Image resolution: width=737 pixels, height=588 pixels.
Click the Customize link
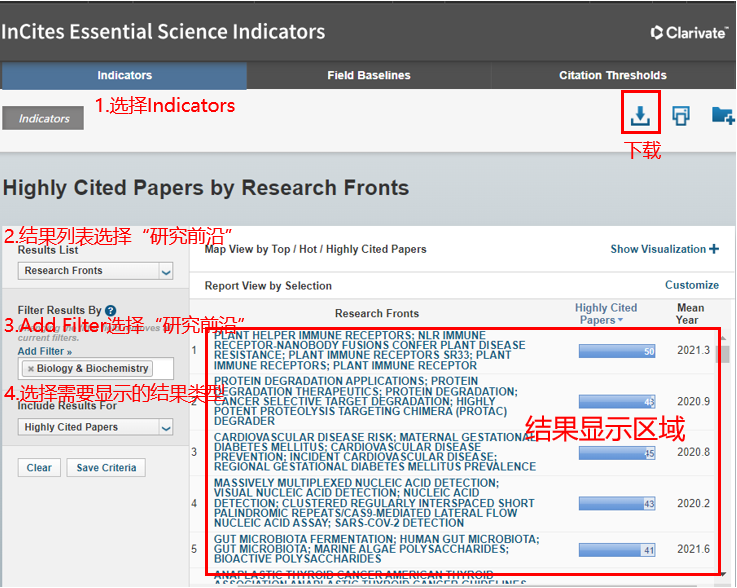pyautogui.click(x=692, y=285)
